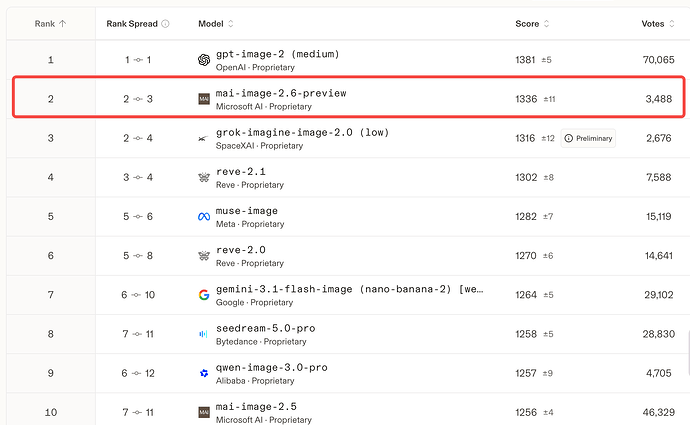Click the "SpaceXAI · Proprietary" label
Viewport: 690px width, 425px height.
pos(259,146)
